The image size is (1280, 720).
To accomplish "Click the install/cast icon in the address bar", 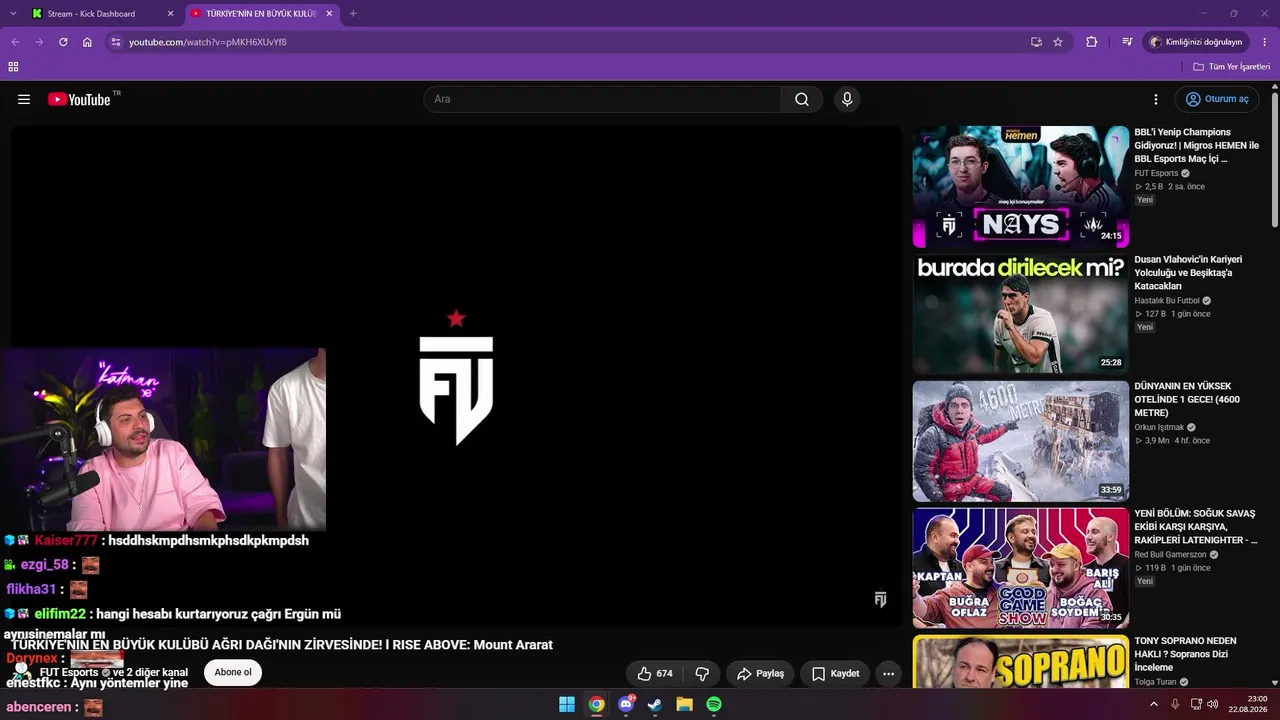I will click(1036, 42).
